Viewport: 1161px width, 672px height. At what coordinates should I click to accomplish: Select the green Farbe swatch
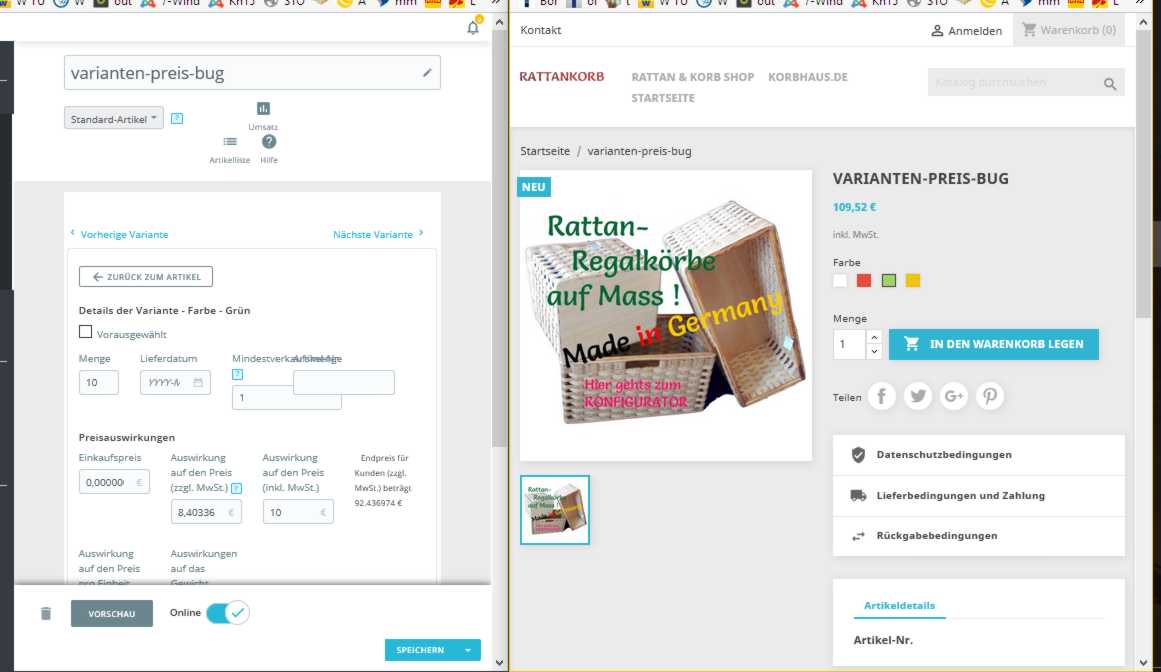pos(889,280)
